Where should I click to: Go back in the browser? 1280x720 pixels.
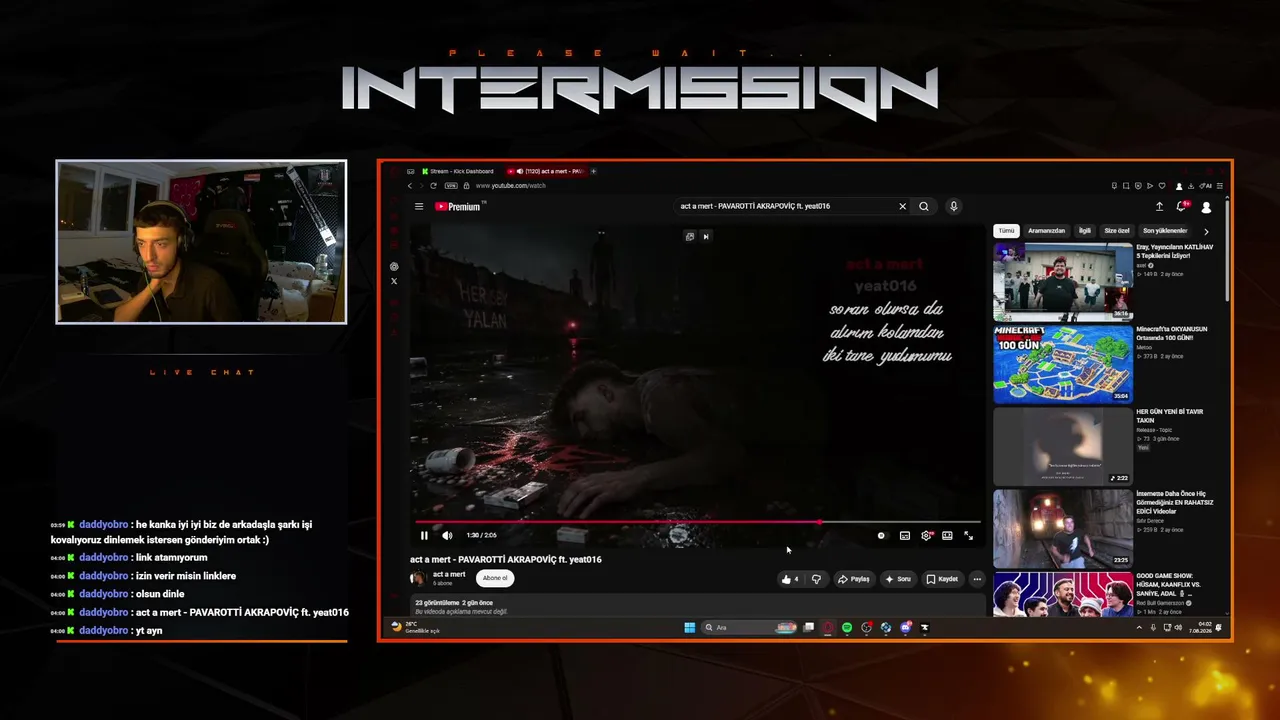(409, 186)
